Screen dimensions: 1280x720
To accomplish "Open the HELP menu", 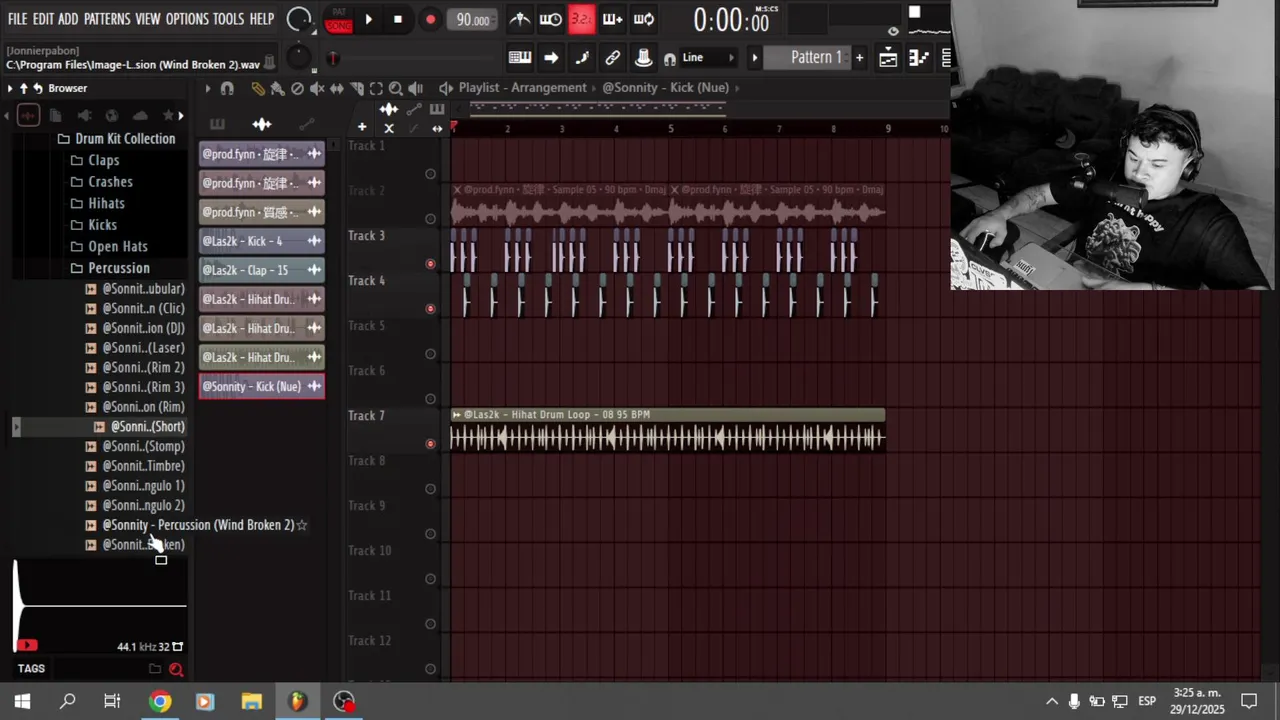I will [x=262, y=19].
